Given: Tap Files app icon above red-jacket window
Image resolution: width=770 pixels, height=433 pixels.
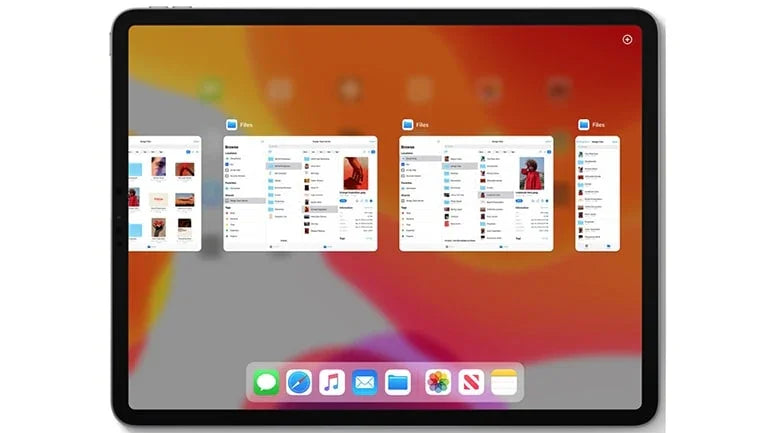Looking at the screenshot, I should 408,125.
